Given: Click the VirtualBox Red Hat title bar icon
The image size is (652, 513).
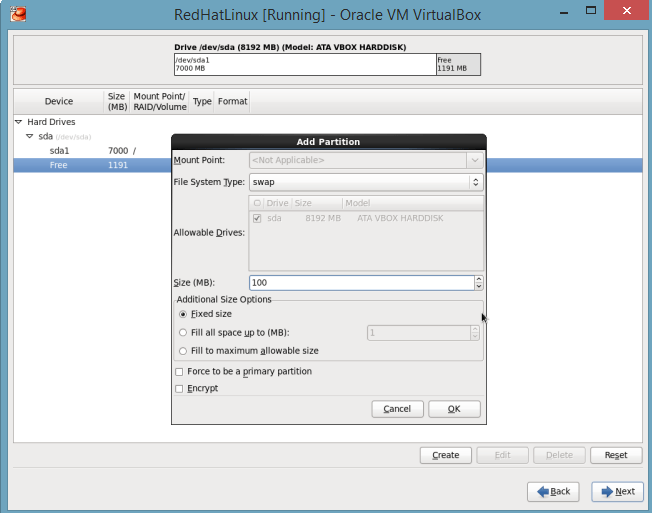Looking at the screenshot, I should click(18, 14).
